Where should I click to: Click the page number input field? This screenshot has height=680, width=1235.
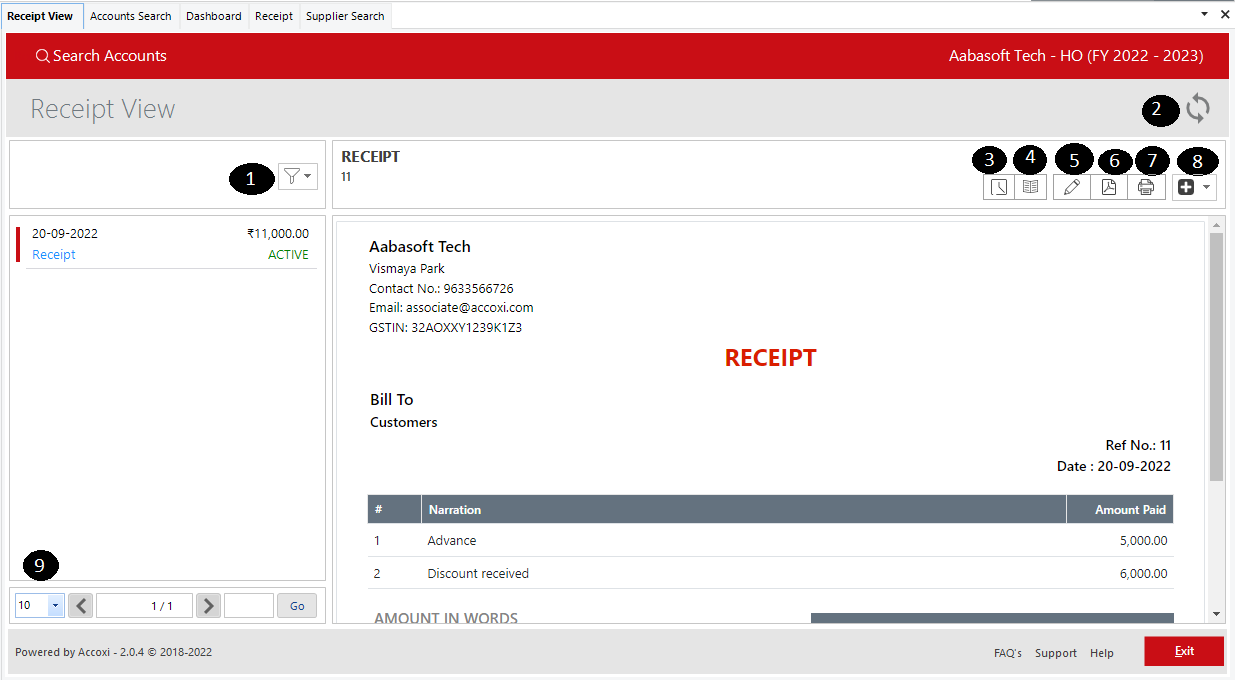tap(249, 605)
